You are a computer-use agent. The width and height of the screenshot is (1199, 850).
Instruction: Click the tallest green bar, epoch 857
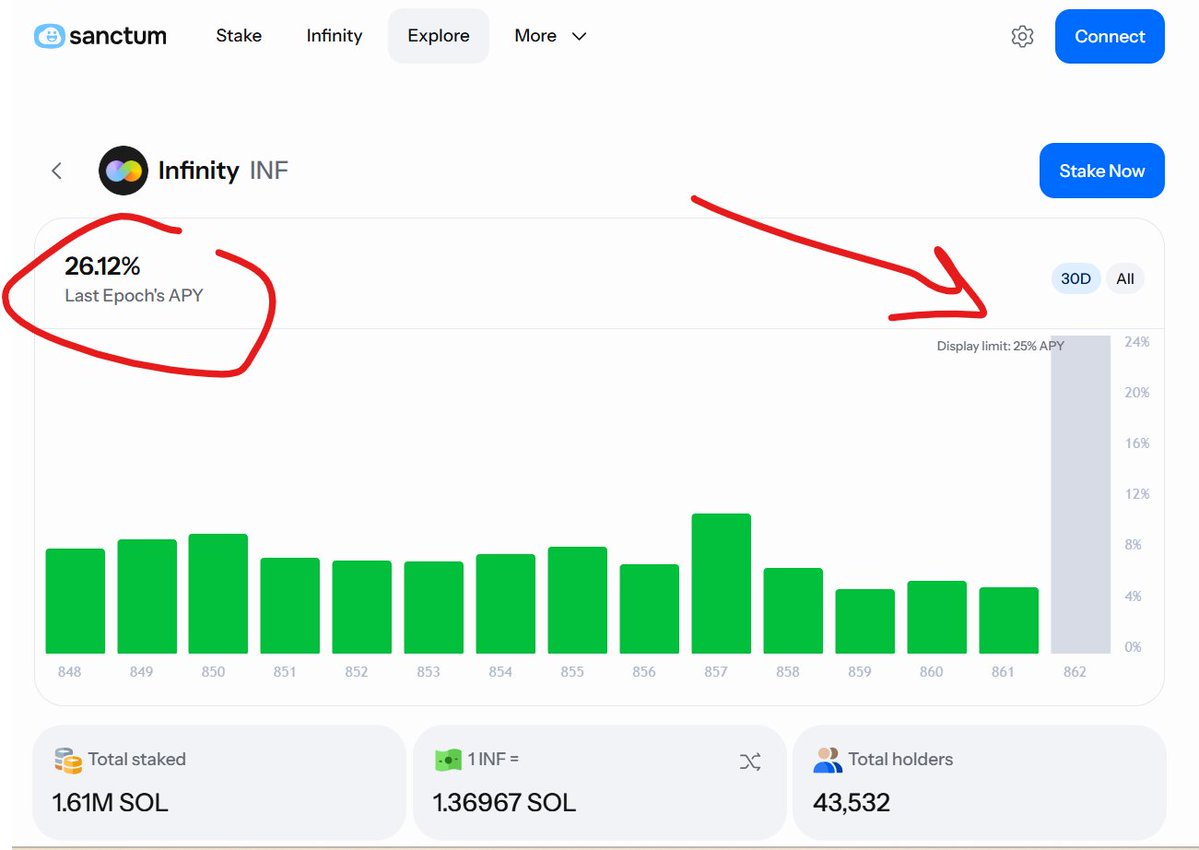pyautogui.click(x=721, y=583)
